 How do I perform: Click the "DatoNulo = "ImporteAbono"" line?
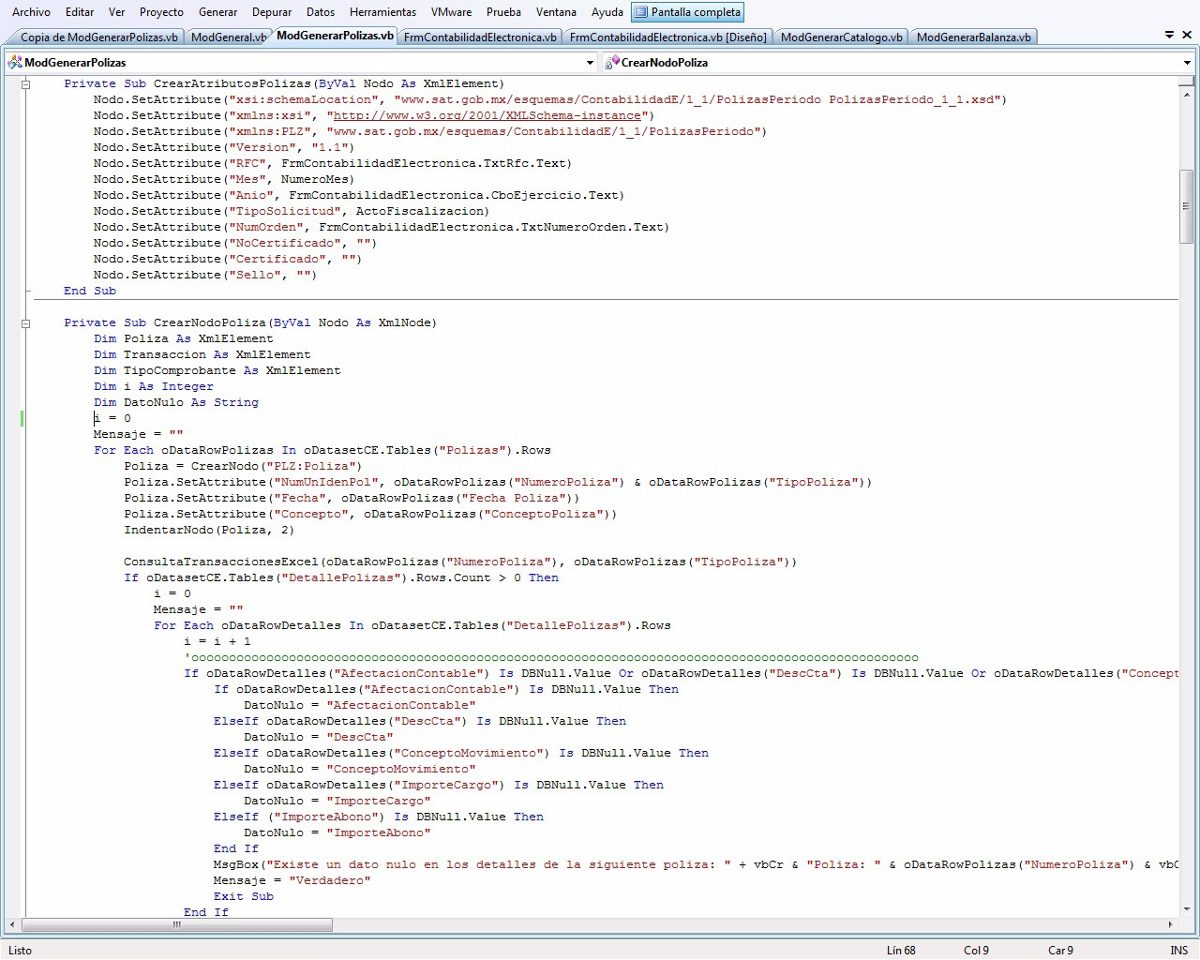click(x=337, y=835)
